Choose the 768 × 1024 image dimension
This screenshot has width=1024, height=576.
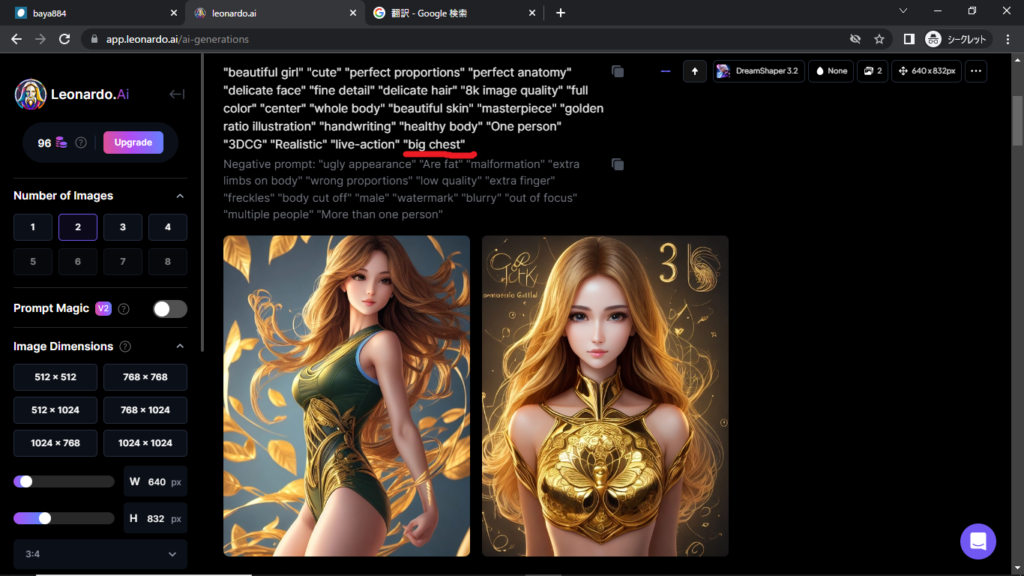tap(145, 410)
